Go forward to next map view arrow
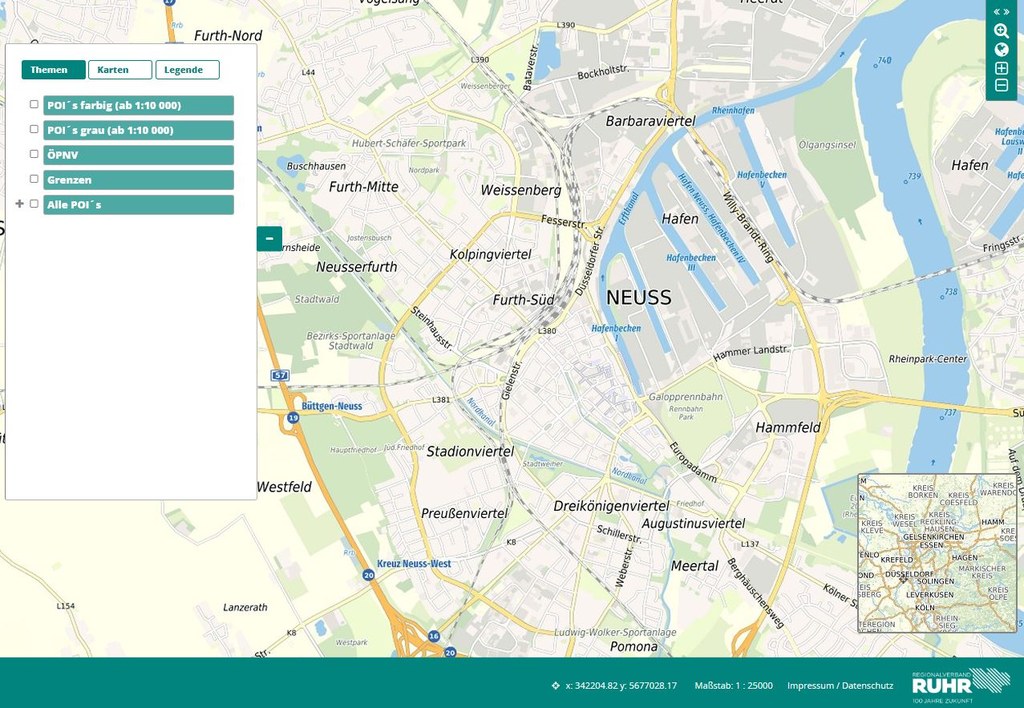Image resolution: width=1024 pixels, height=708 pixels. [x=1006, y=12]
